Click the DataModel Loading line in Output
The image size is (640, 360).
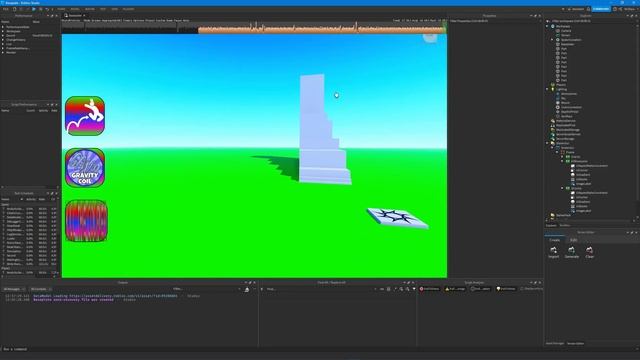(105, 296)
